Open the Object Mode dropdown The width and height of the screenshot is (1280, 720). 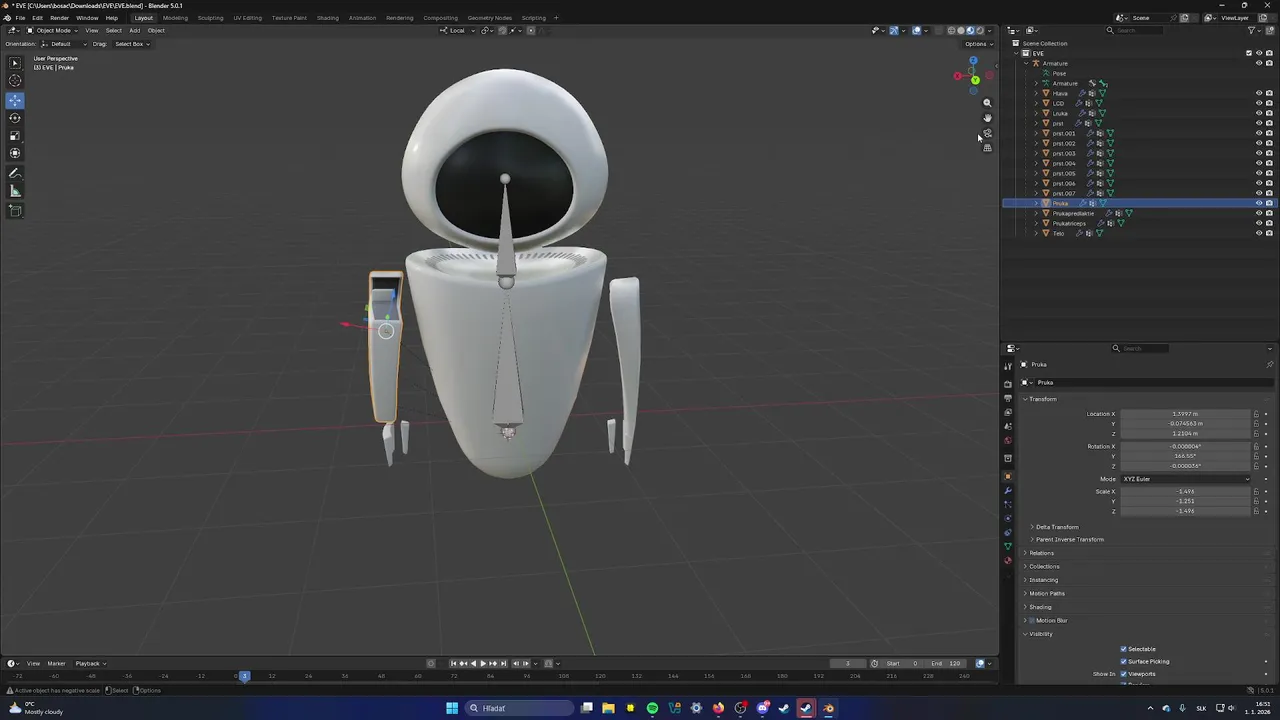tap(50, 30)
